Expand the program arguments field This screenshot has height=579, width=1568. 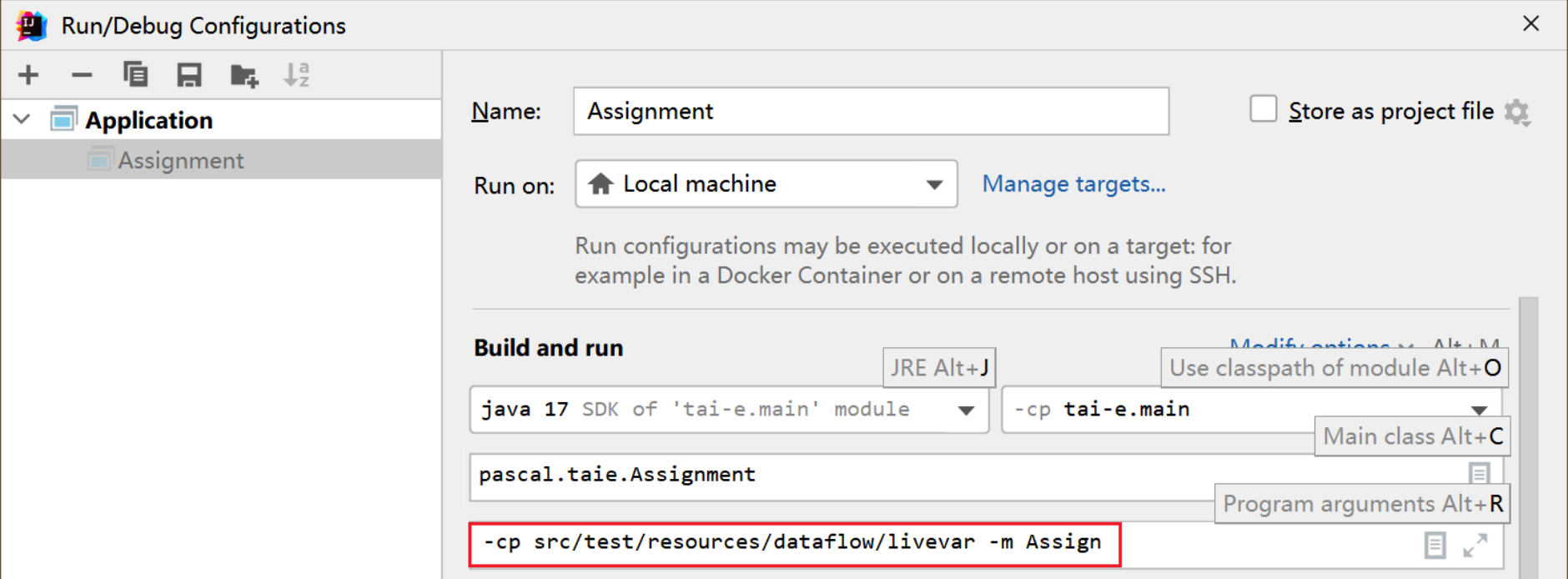coord(1475,546)
